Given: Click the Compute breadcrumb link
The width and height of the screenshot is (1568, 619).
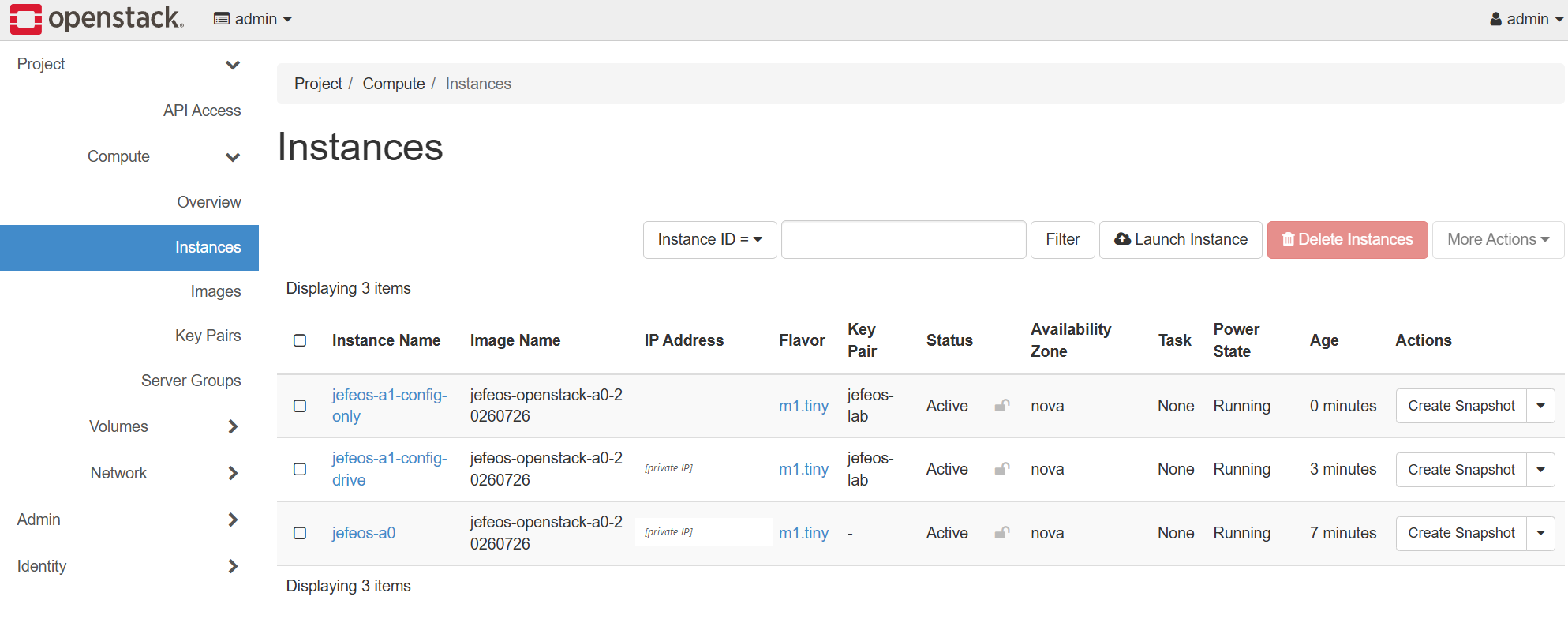Looking at the screenshot, I should pyautogui.click(x=394, y=84).
